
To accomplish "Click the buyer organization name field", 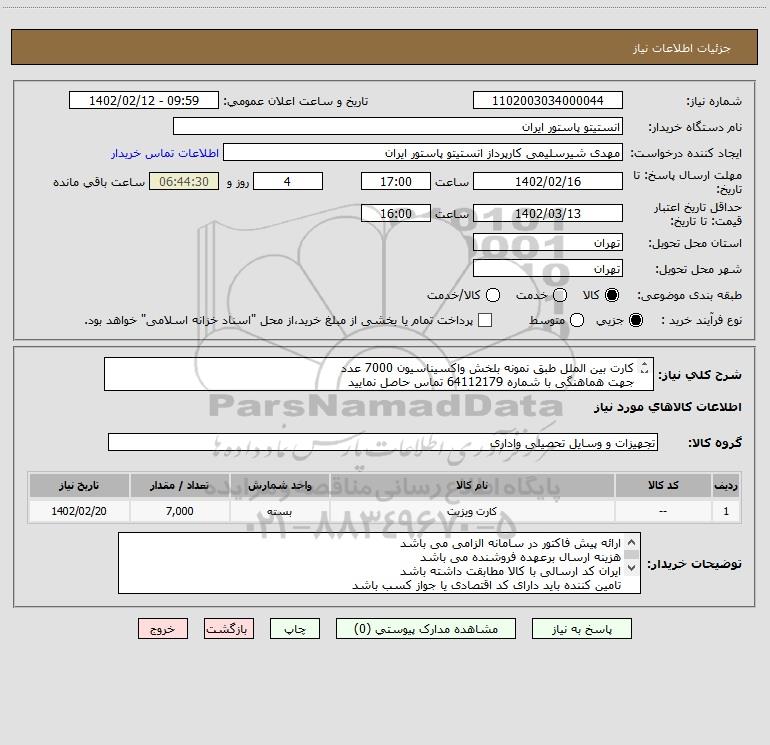I will point(398,126).
